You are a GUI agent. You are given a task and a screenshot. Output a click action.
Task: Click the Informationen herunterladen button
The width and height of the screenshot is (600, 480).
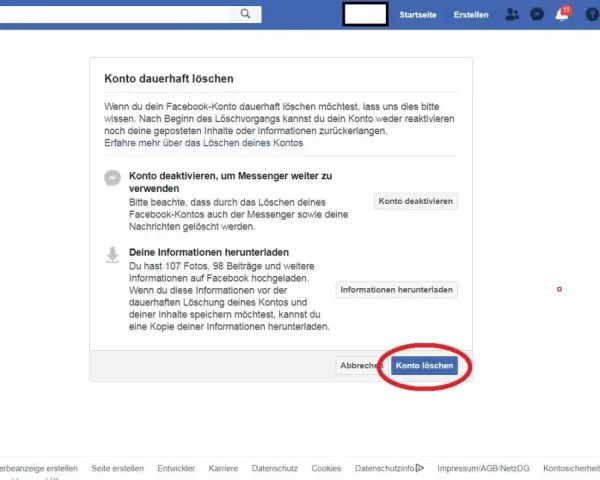[396, 290]
